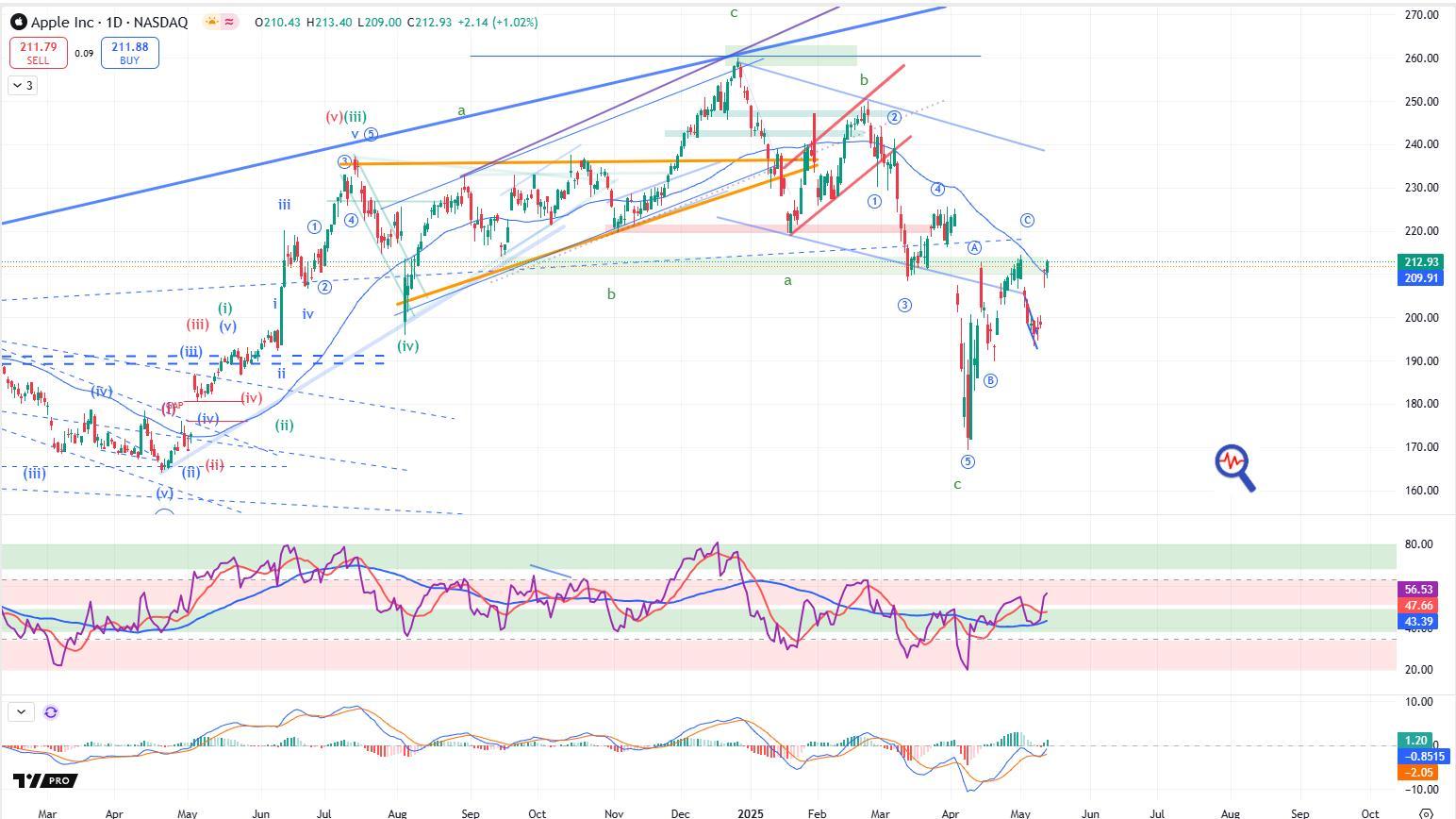Click the circled B wave label near 185

(x=990, y=381)
